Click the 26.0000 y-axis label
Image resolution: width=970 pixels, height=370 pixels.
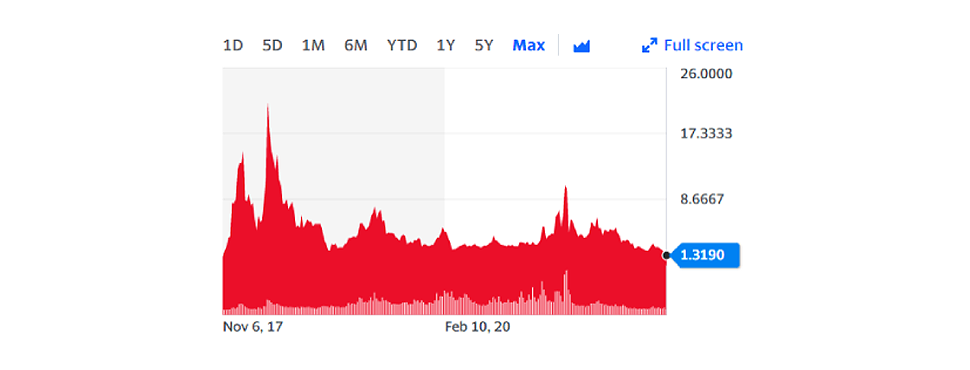click(x=706, y=74)
